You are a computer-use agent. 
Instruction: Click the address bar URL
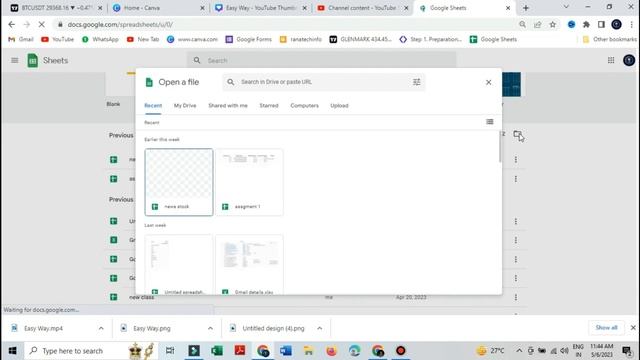click(x=120, y=24)
